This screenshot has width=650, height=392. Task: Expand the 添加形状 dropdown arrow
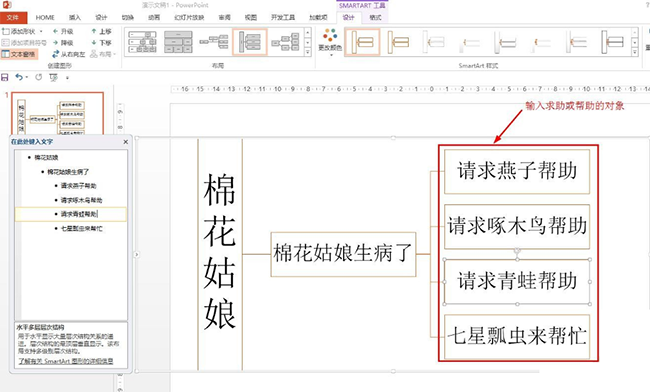[x=41, y=31]
